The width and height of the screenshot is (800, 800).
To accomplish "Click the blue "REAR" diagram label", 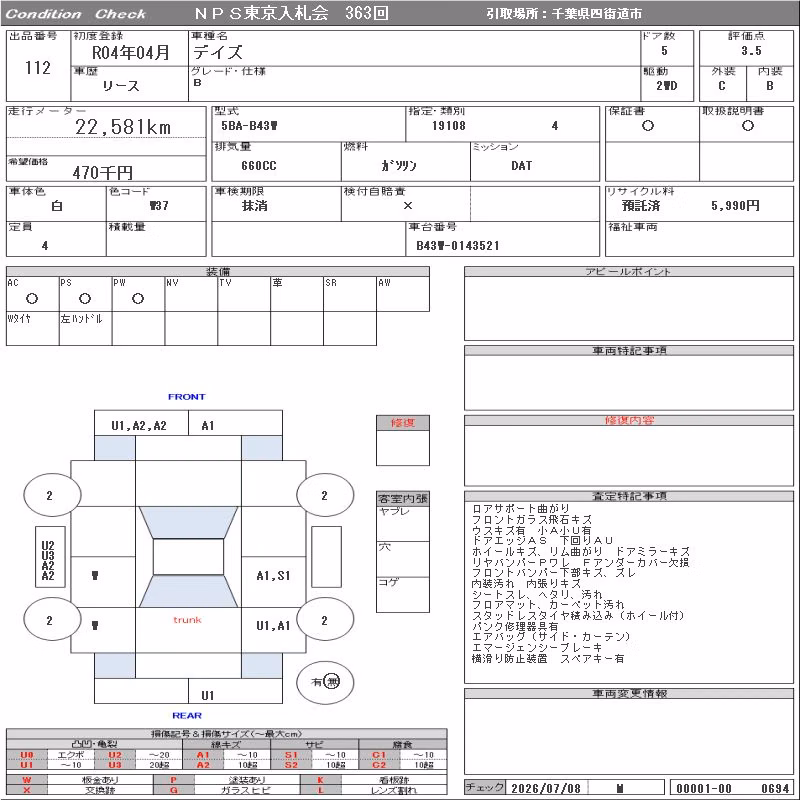I will coord(187,715).
